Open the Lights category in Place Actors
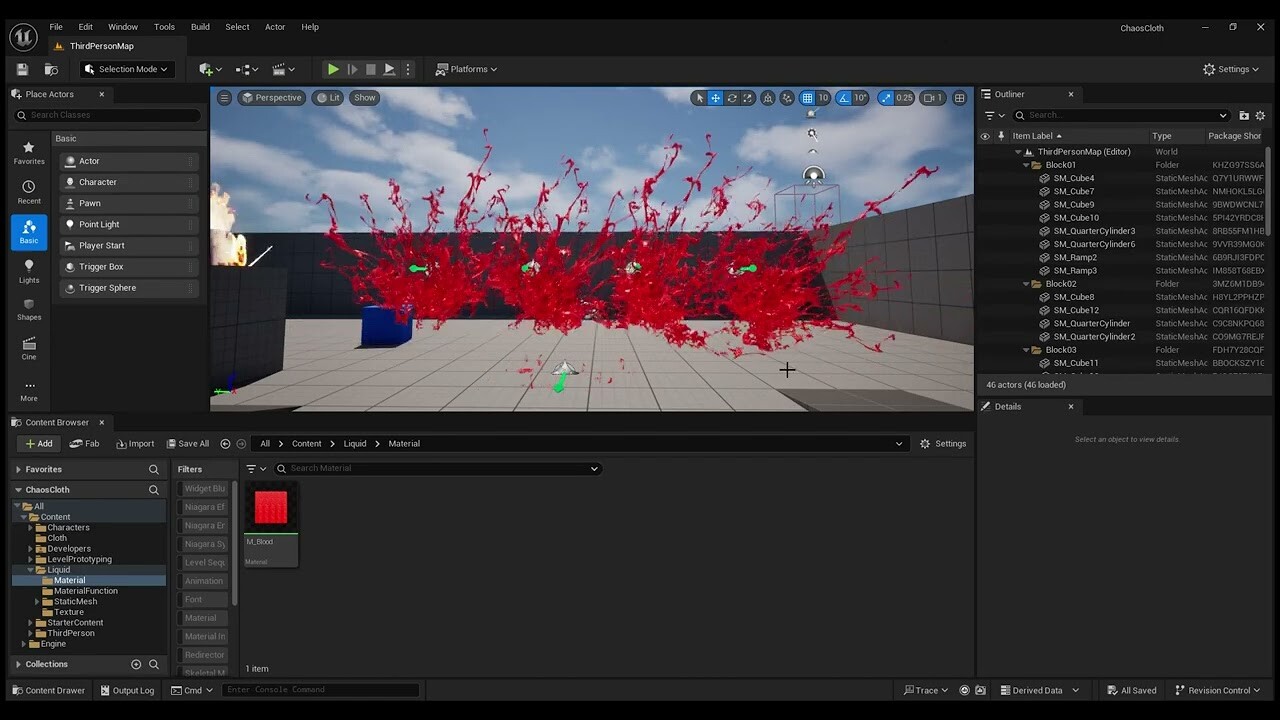 [x=29, y=271]
